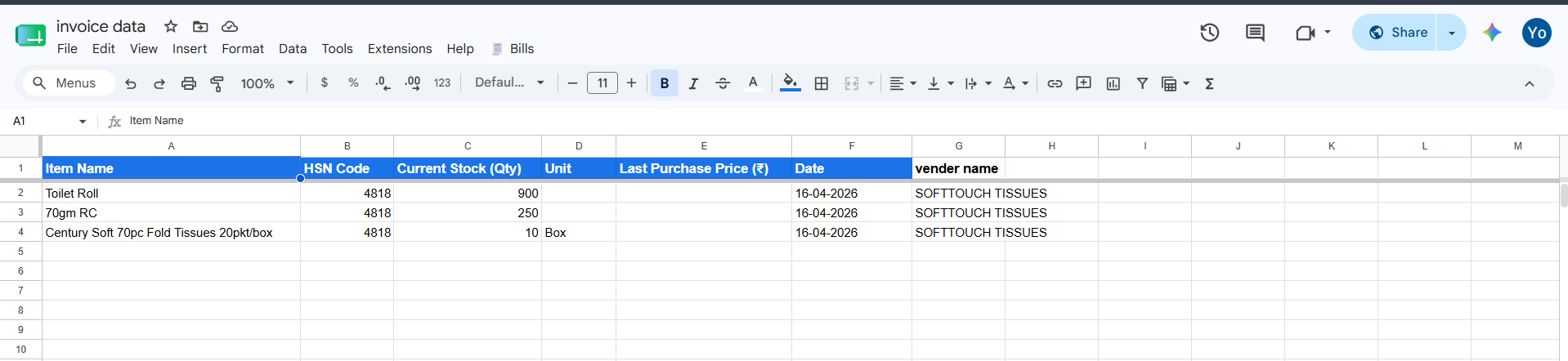
Task: Expand the Share options arrow
Action: 1452,33
